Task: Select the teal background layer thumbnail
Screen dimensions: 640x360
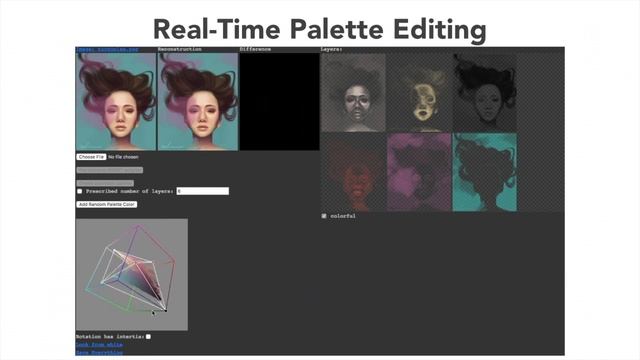Action: (485, 172)
